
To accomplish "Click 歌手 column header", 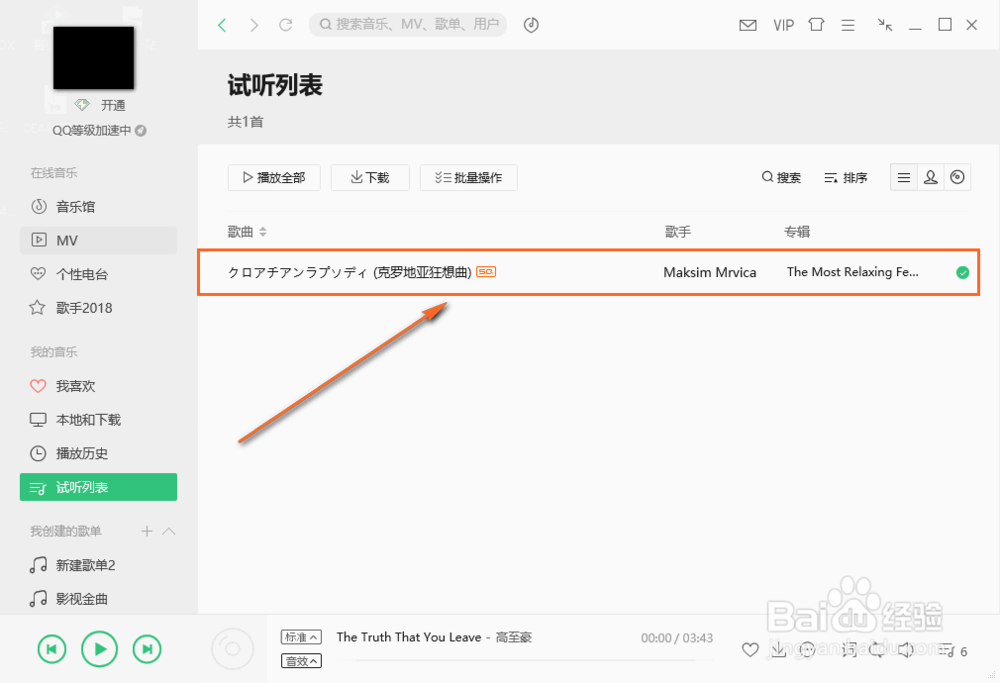I will pos(678,232).
